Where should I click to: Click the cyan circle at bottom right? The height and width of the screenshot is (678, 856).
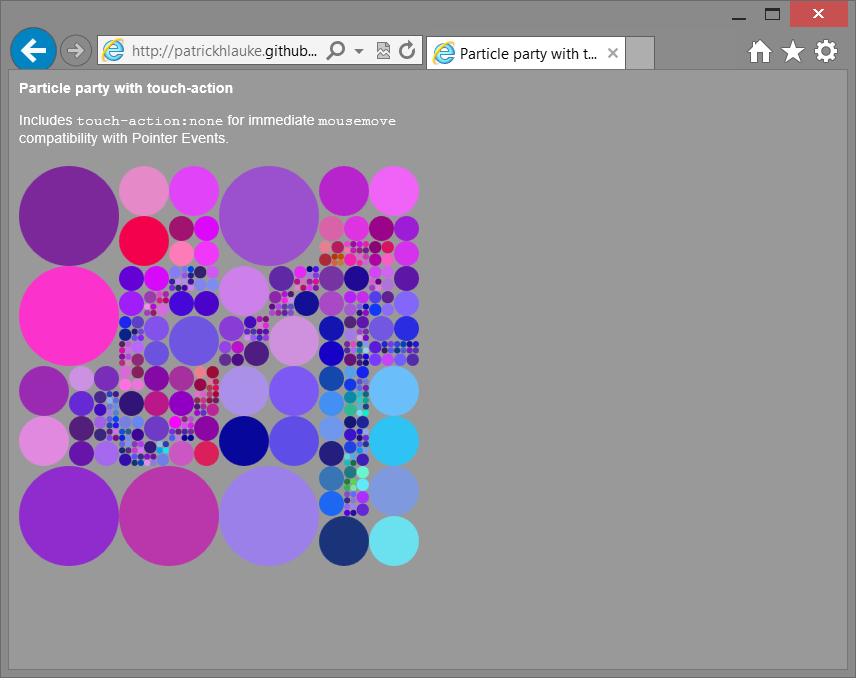[x=394, y=541]
